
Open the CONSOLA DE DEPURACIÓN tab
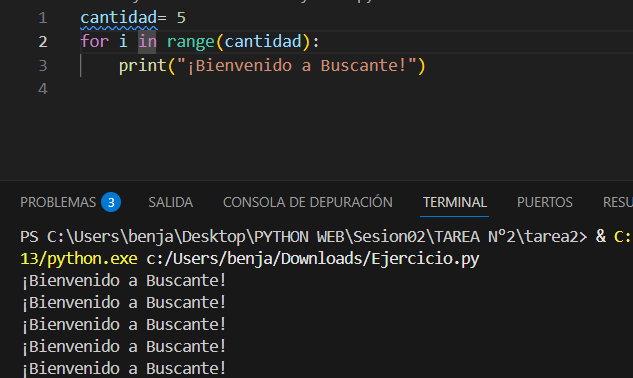click(308, 202)
